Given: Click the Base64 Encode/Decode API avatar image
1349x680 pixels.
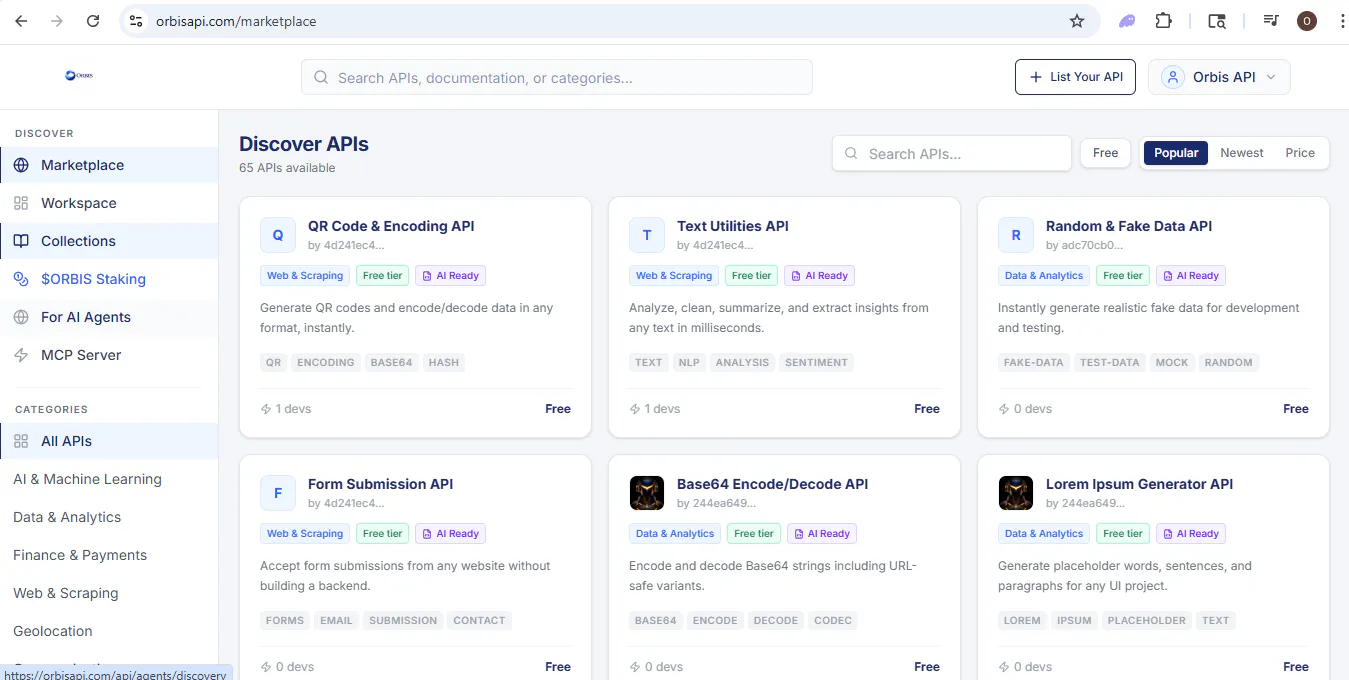Looking at the screenshot, I should coord(647,493).
